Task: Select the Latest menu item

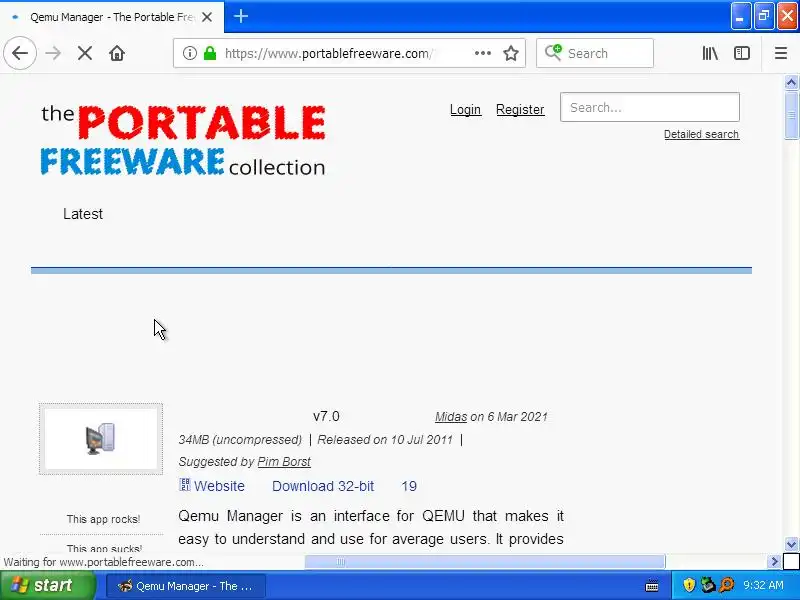Action: click(x=83, y=214)
